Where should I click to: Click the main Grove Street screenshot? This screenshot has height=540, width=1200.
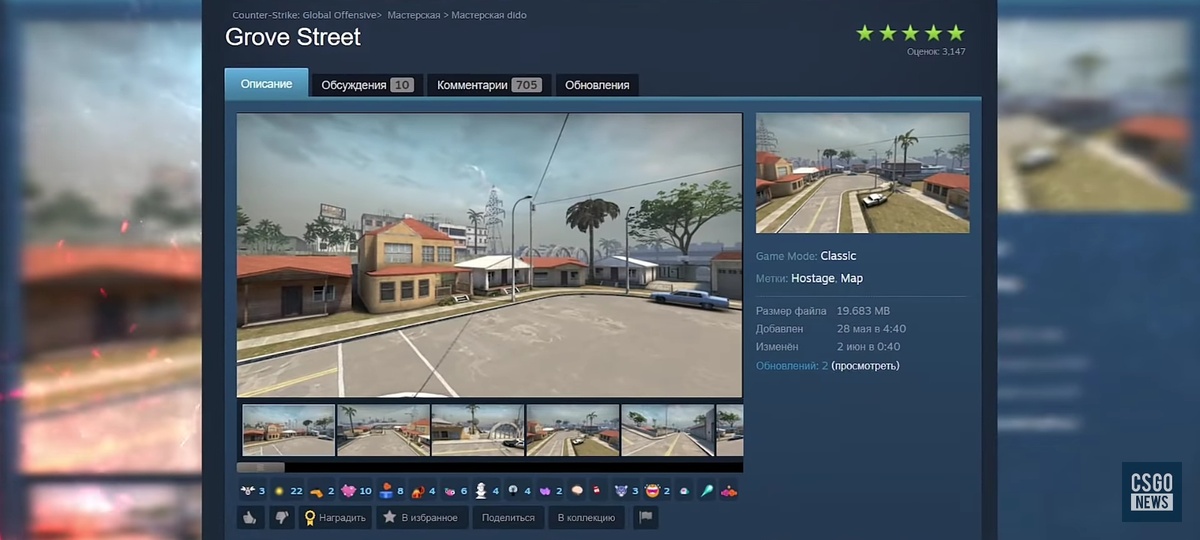(490, 255)
